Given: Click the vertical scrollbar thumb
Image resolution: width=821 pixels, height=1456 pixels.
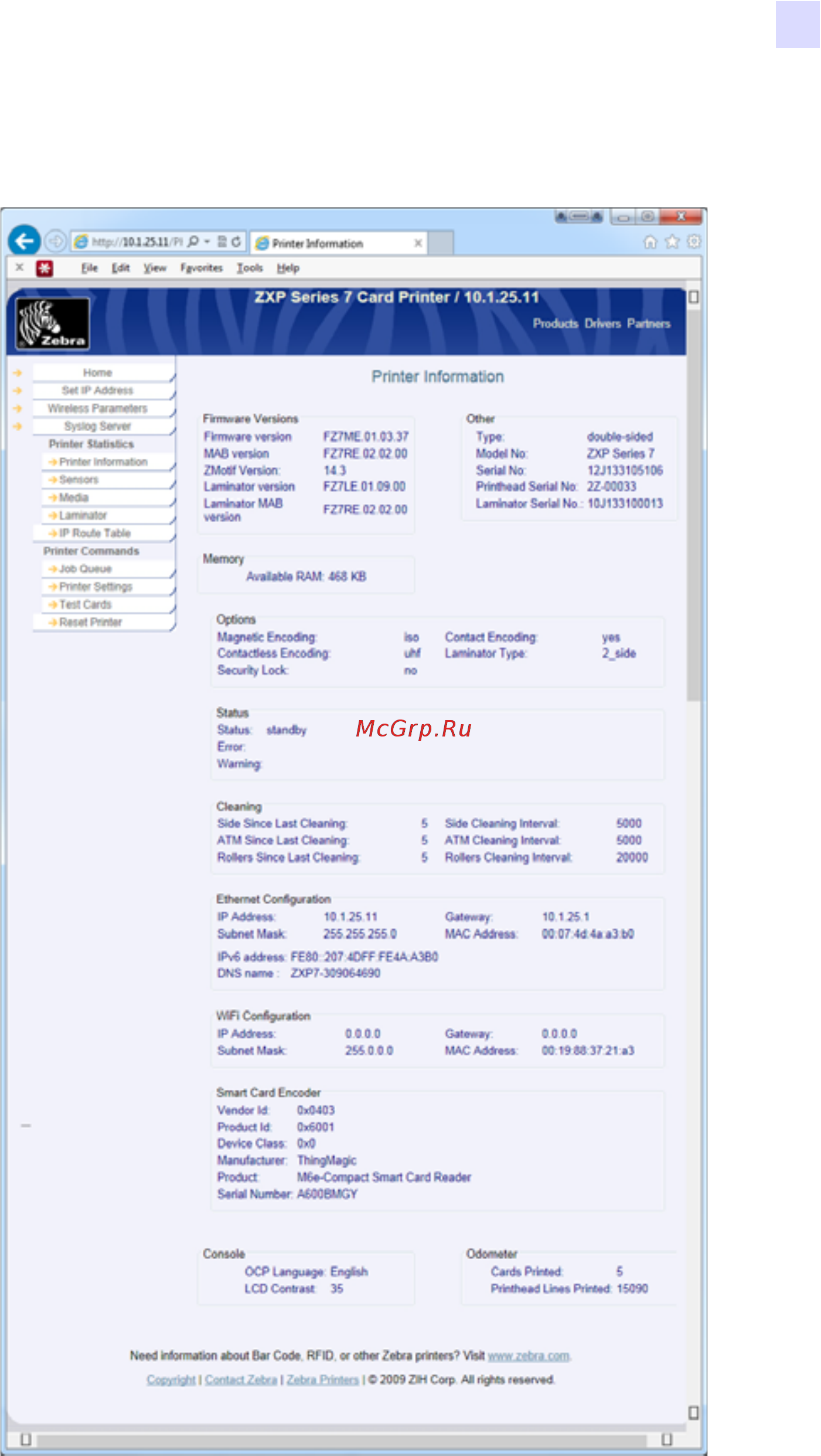Looking at the screenshot, I should click(694, 505).
